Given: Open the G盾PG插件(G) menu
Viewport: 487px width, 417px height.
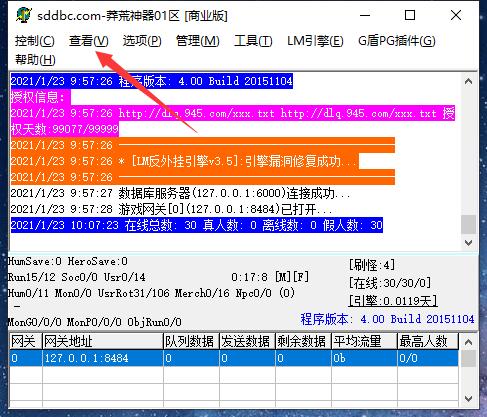Looking at the screenshot, I should pos(397,41).
